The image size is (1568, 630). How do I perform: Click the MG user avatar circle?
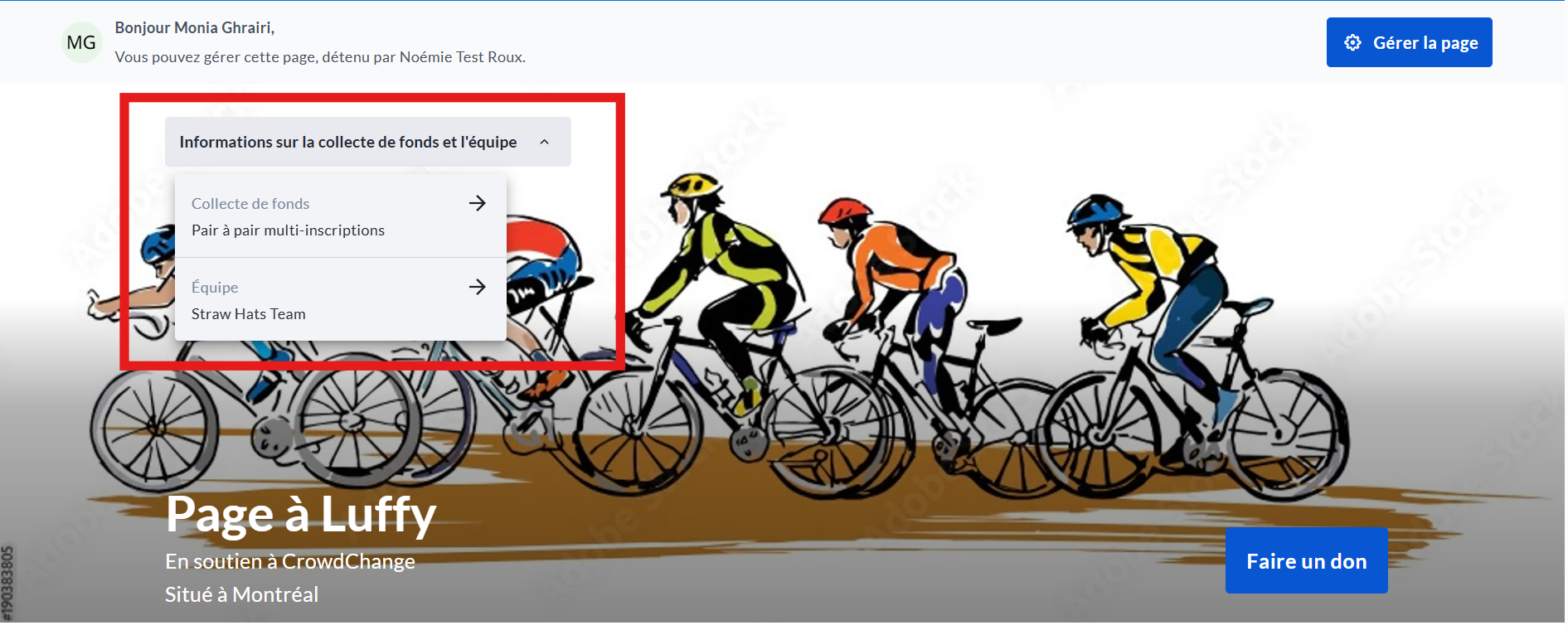[x=81, y=42]
